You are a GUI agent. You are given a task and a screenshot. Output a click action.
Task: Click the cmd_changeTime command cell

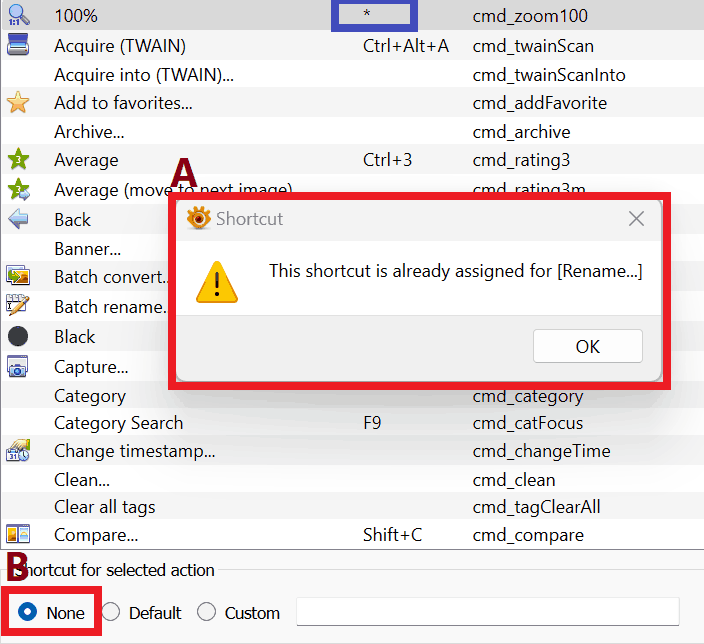(x=541, y=451)
